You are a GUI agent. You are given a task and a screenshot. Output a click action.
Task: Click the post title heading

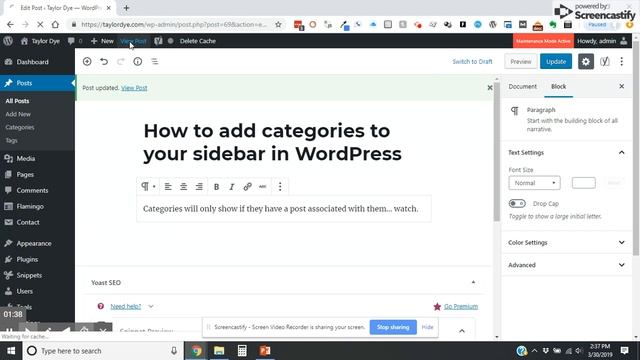click(x=272, y=142)
